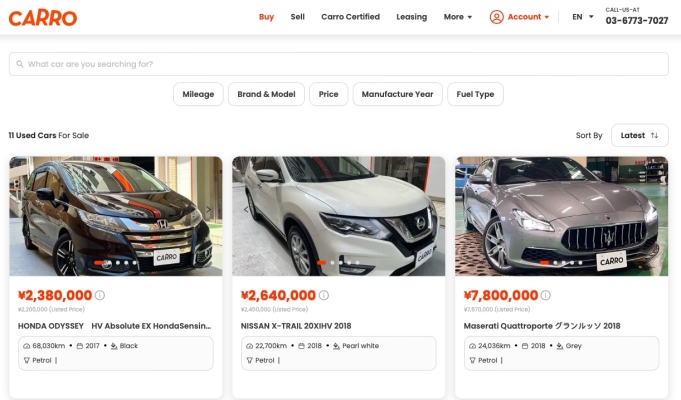
Task: Open the Latest sort dropdown
Action: point(639,135)
